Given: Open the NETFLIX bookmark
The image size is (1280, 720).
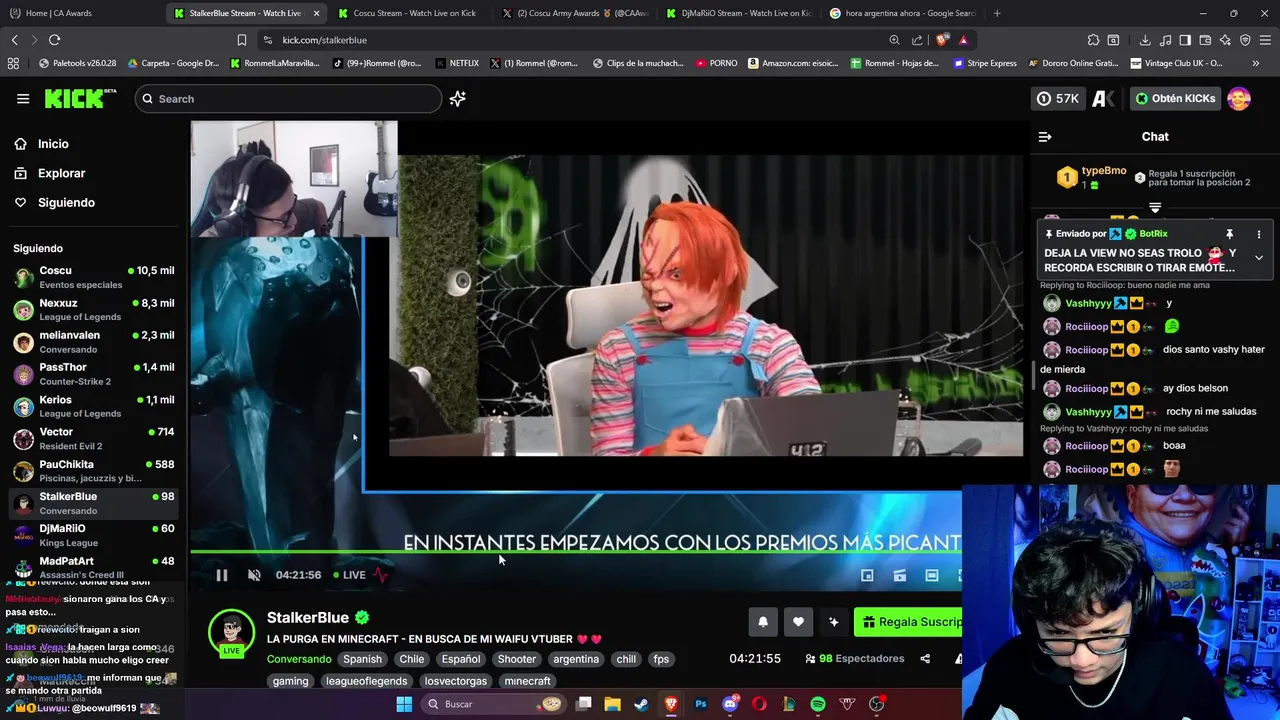Looking at the screenshot, I should pyautogui.click(x=457, y=63).
